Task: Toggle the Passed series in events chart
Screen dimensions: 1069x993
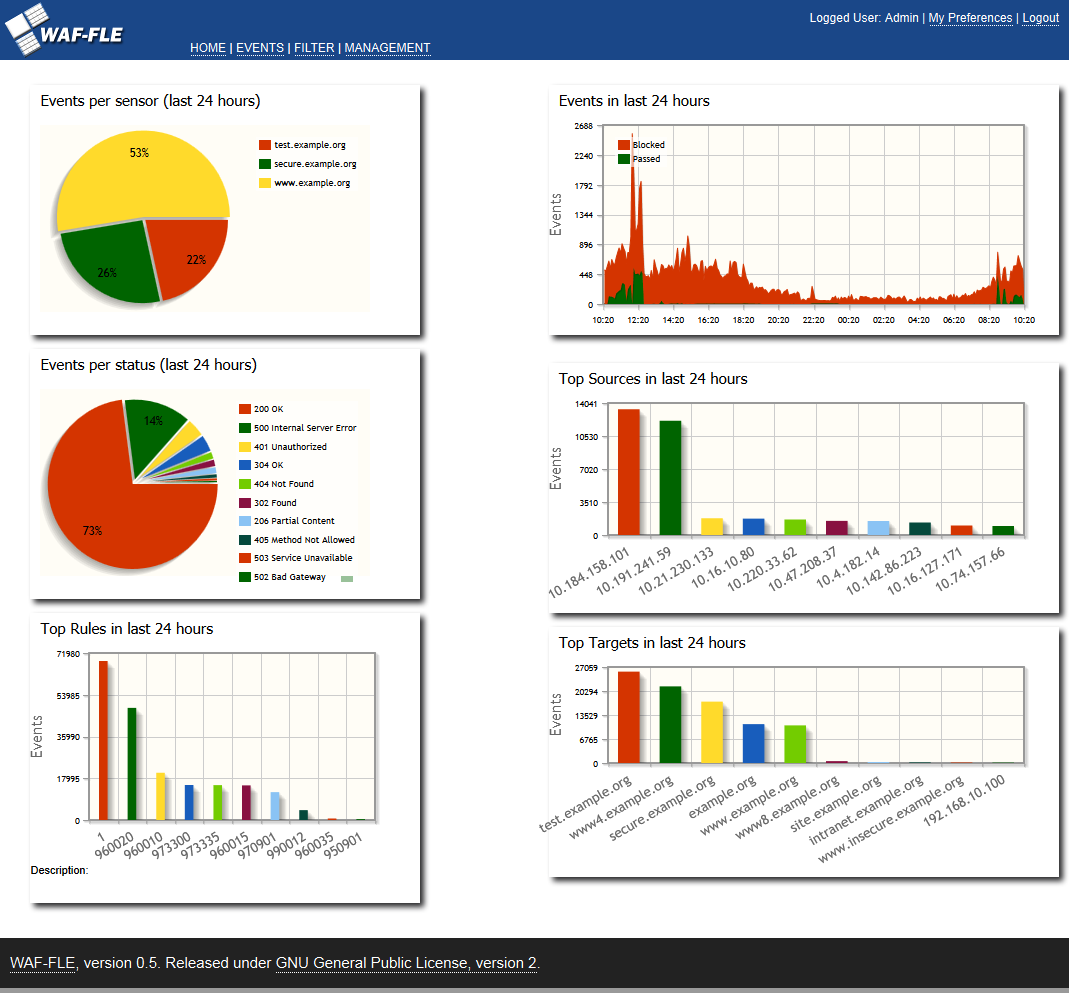Action: (622, 158)
